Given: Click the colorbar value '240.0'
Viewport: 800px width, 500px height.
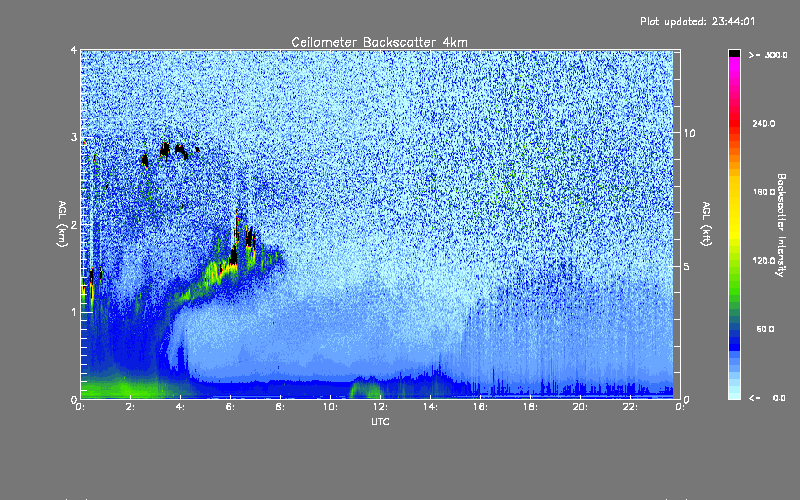Looking at the screenshot, I should (764, 123).
